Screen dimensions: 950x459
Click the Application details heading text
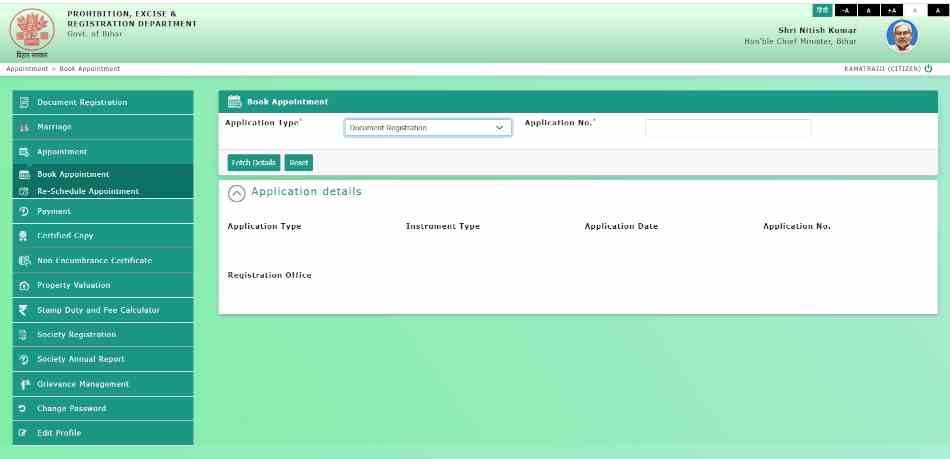306,192
